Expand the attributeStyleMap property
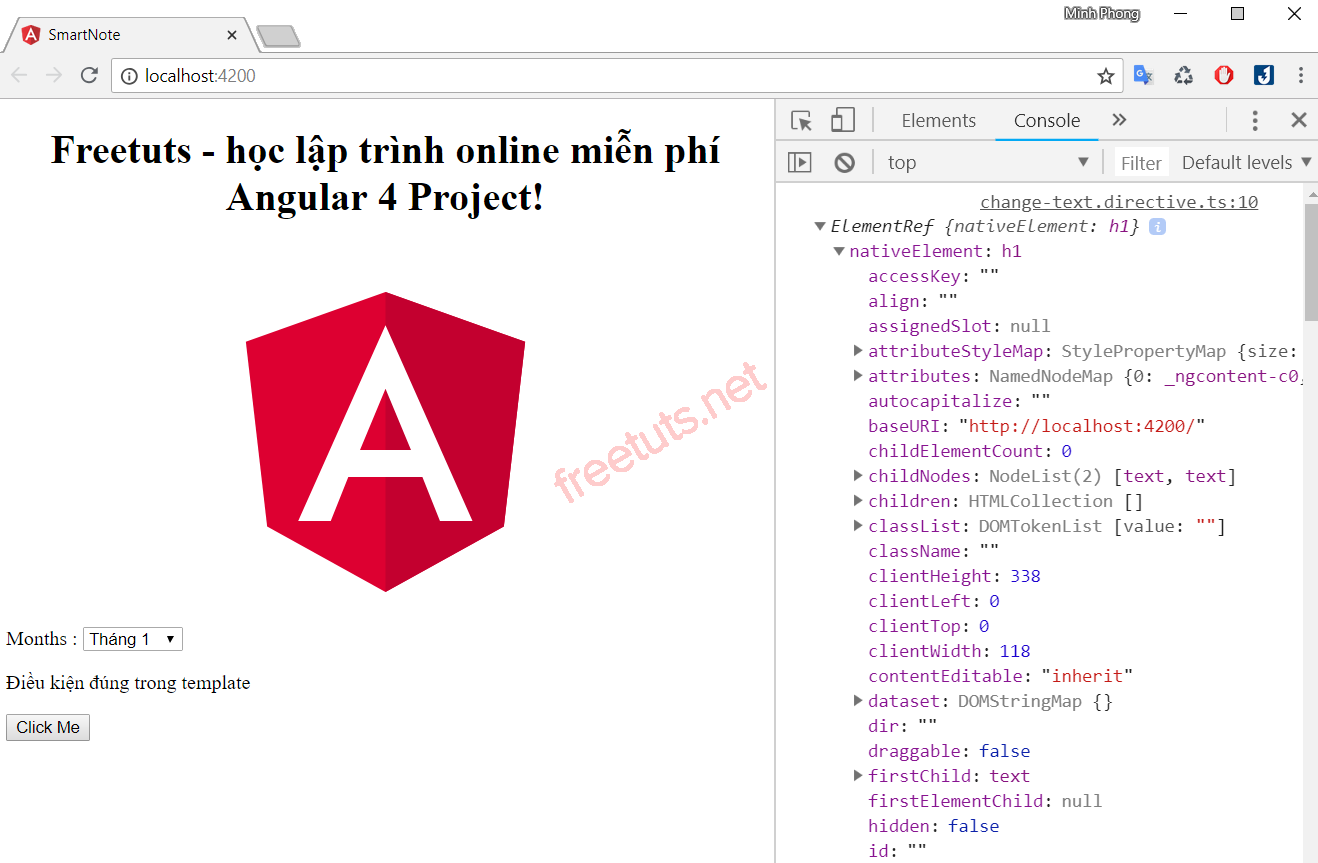1318x863 pixels. [x=858, y=351]
